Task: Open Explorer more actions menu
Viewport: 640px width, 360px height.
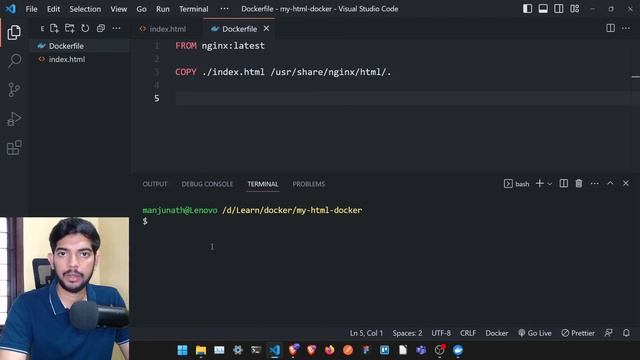Action: tap(116, 28)
